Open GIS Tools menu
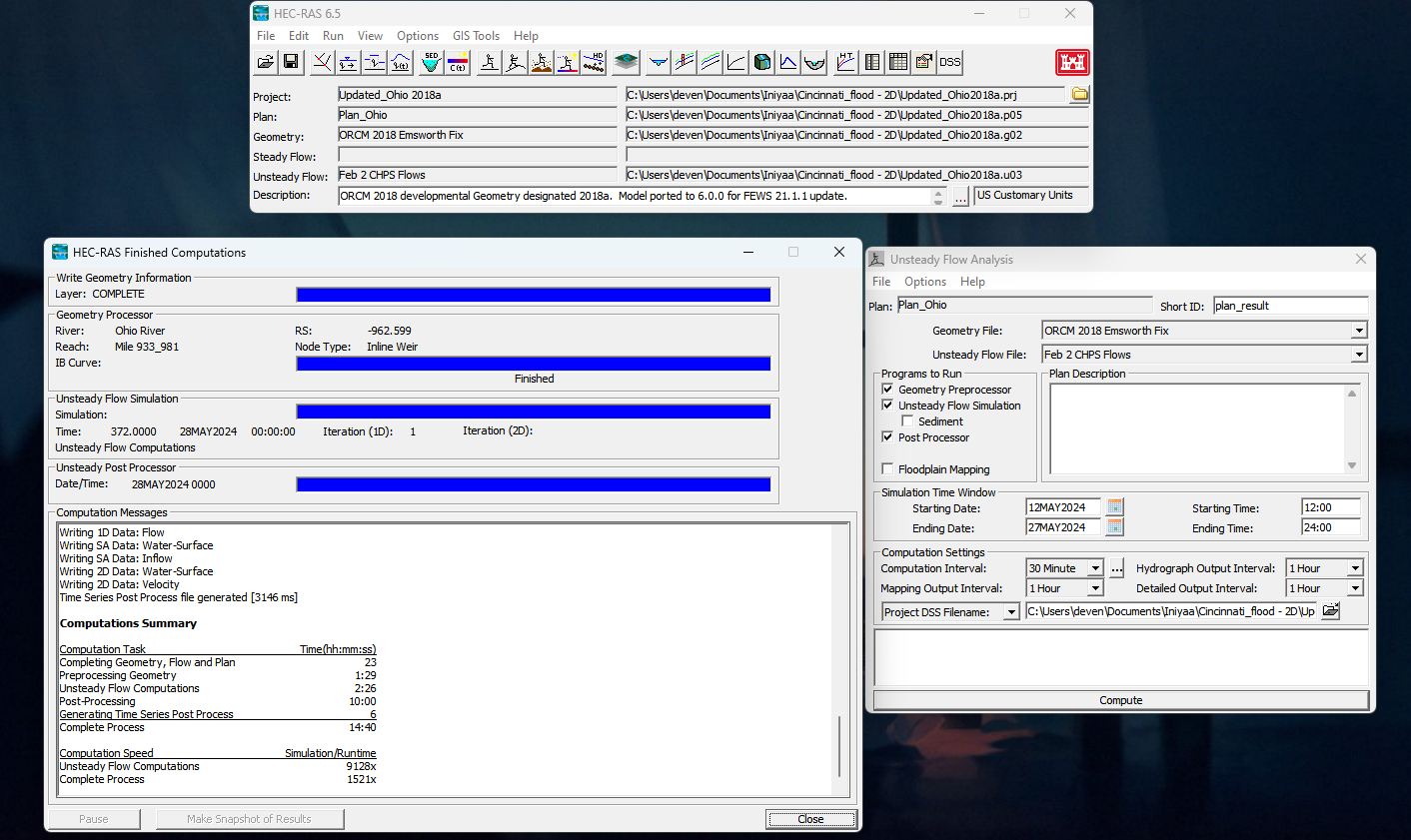This screenshot has width=1411, height=840. point(476,36)
